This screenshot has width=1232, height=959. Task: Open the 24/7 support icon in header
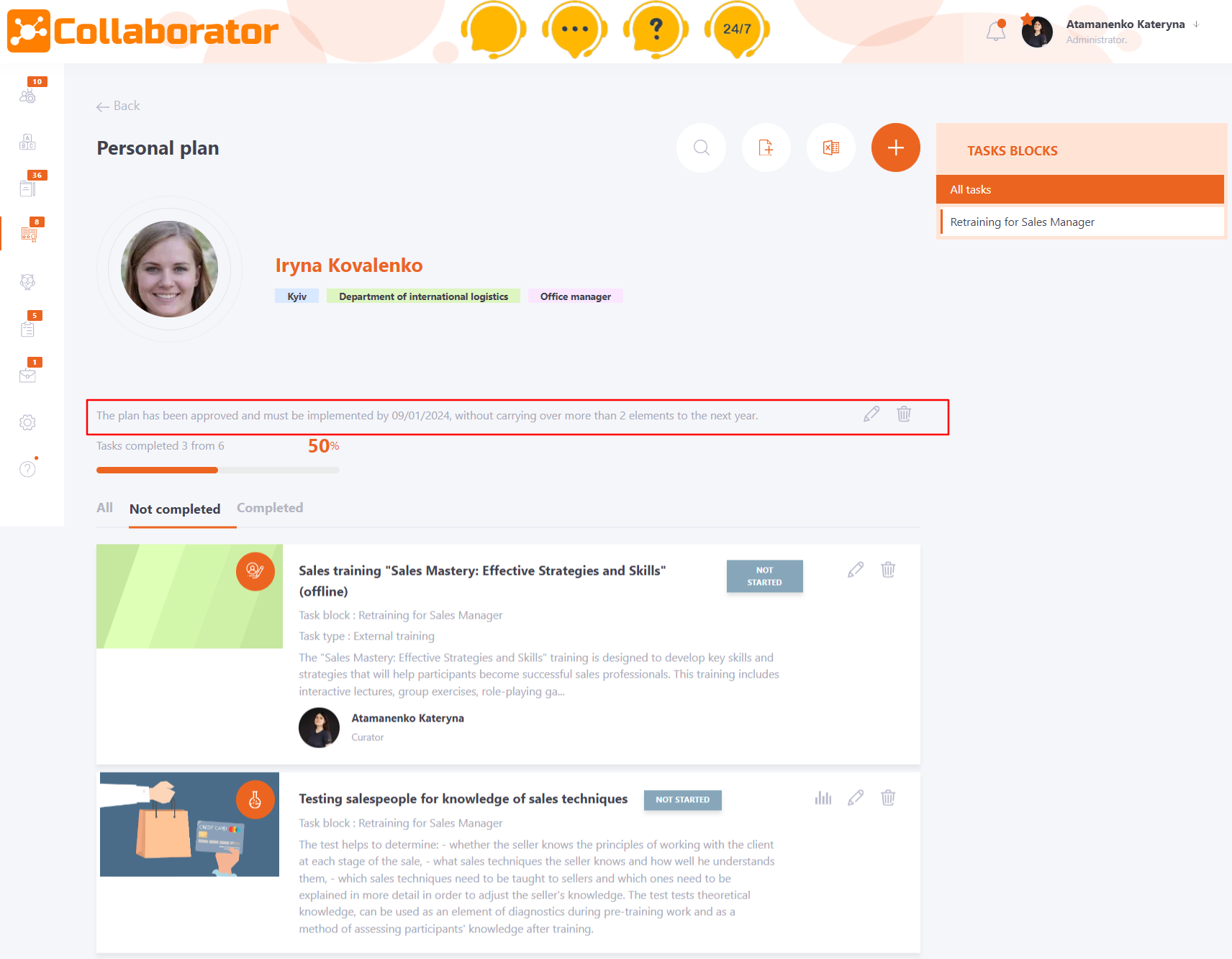tap(736, 29)
